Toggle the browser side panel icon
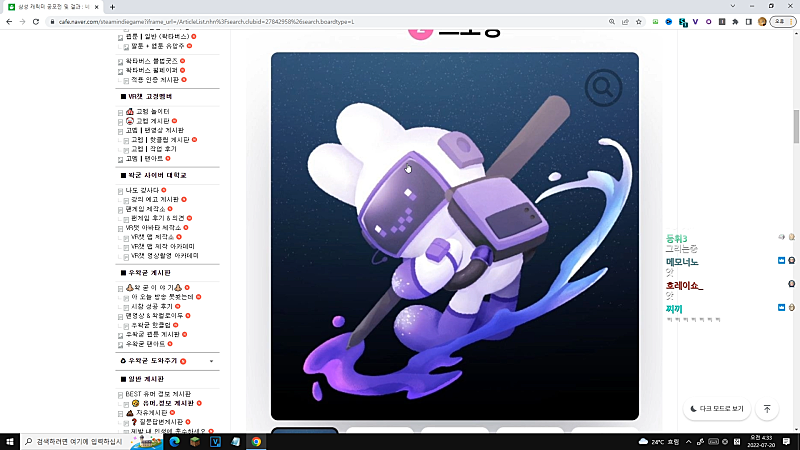 [x=748, y=22]
